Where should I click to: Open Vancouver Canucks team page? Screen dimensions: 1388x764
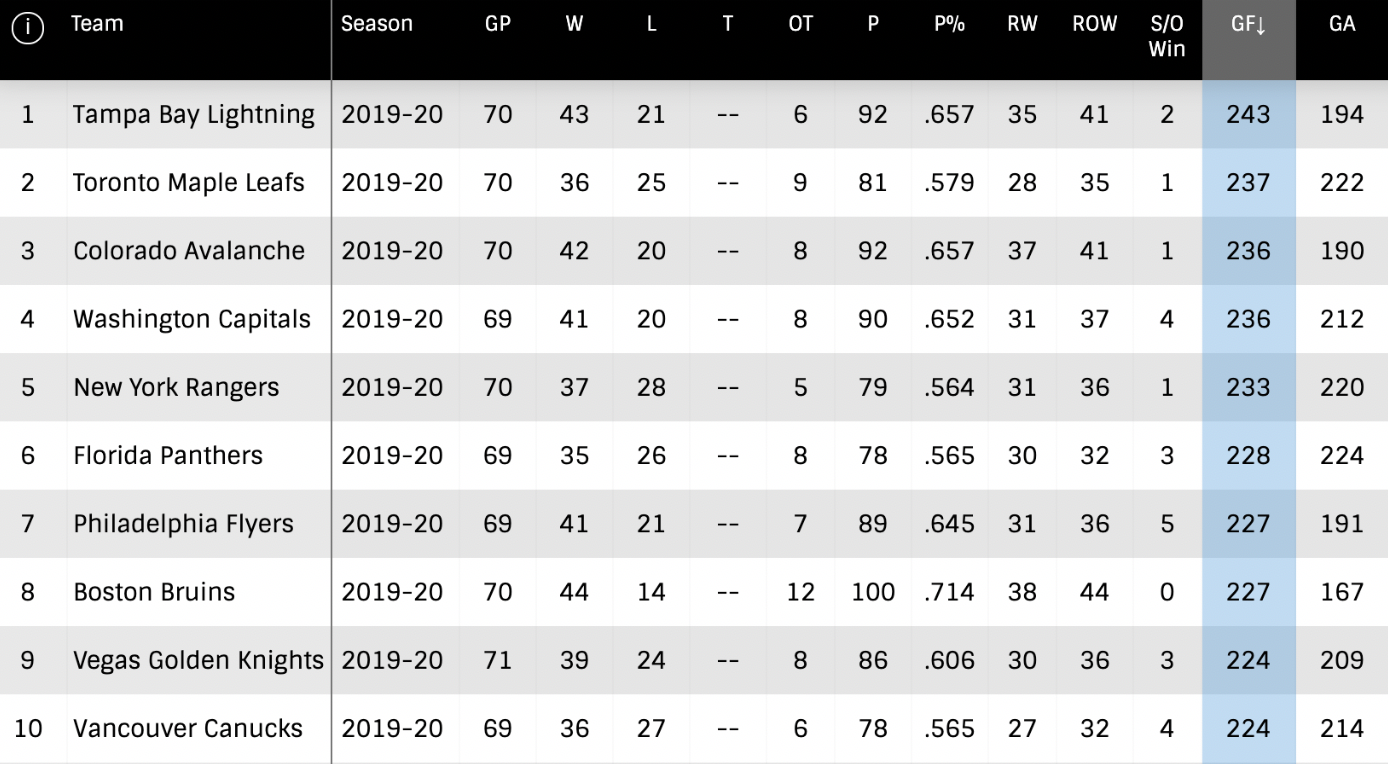point(188,728)
